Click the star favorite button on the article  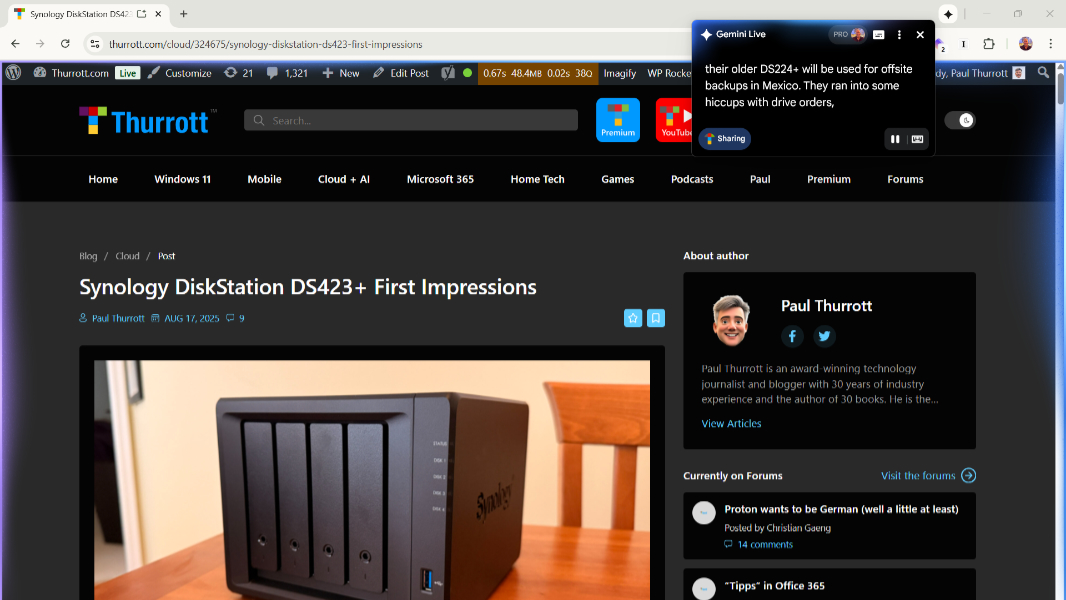(633, 318)
